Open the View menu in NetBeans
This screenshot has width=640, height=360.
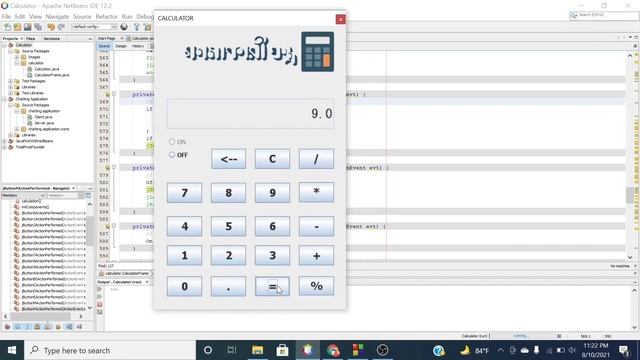point(35,17)
